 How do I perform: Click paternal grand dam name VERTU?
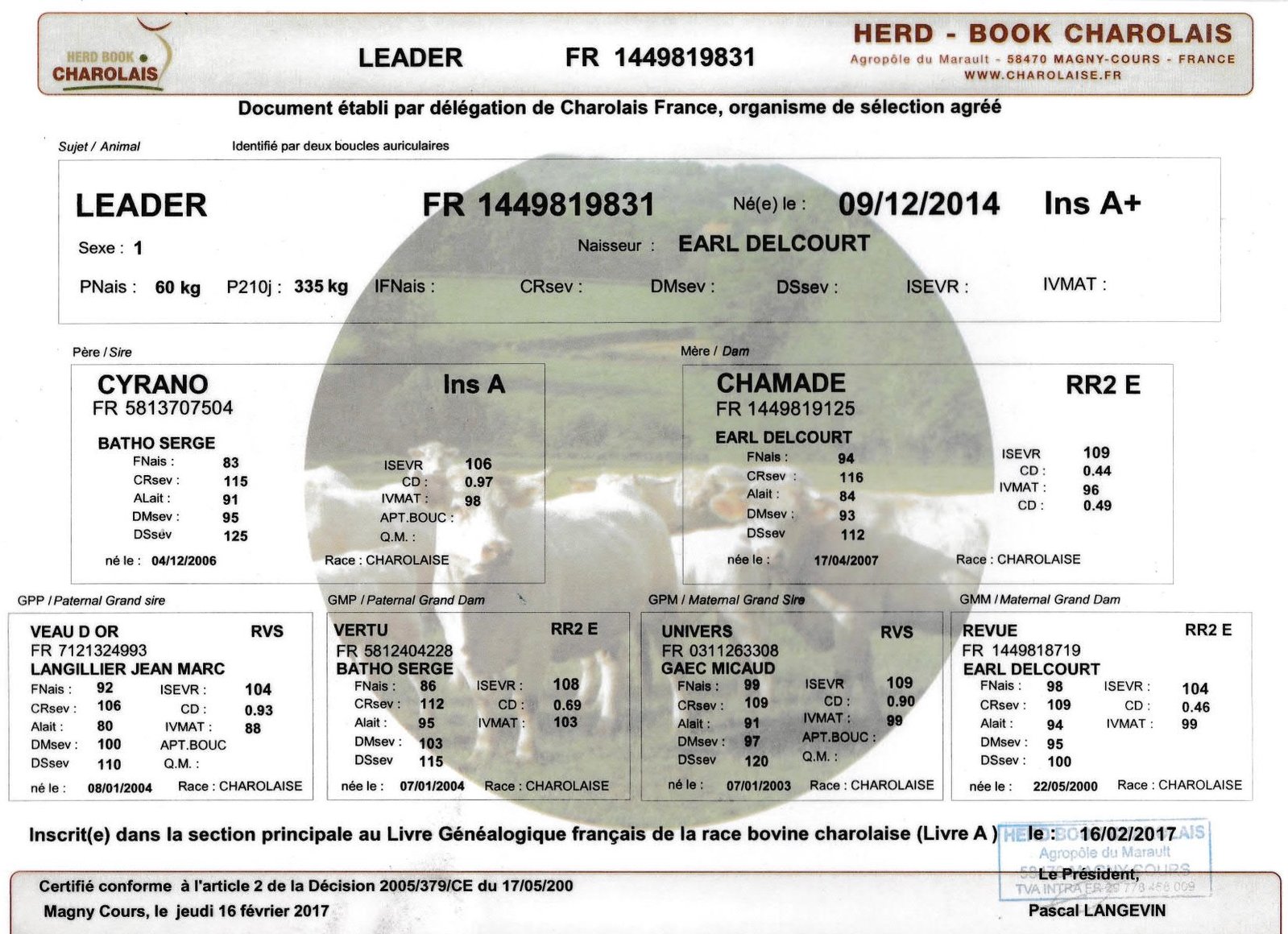(x=361, y=630)
